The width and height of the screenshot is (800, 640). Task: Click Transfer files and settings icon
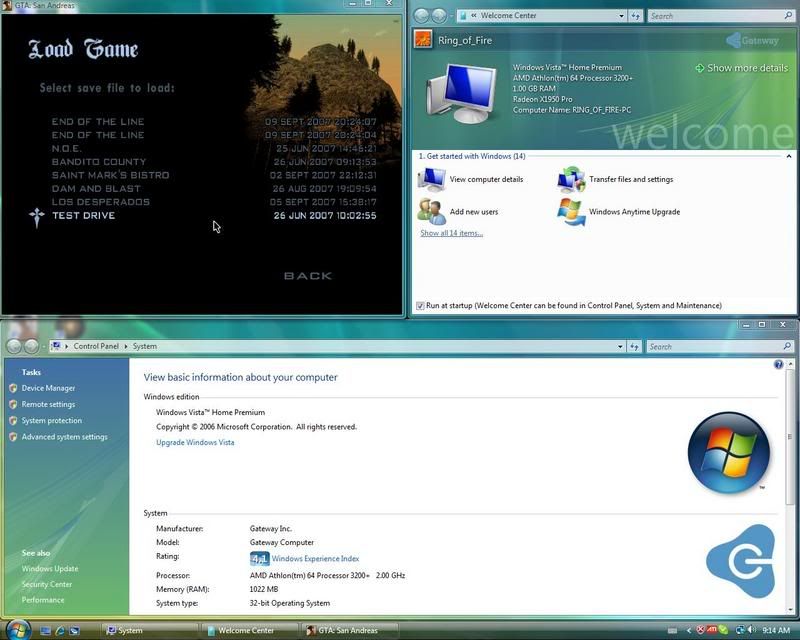pos(571,180)
